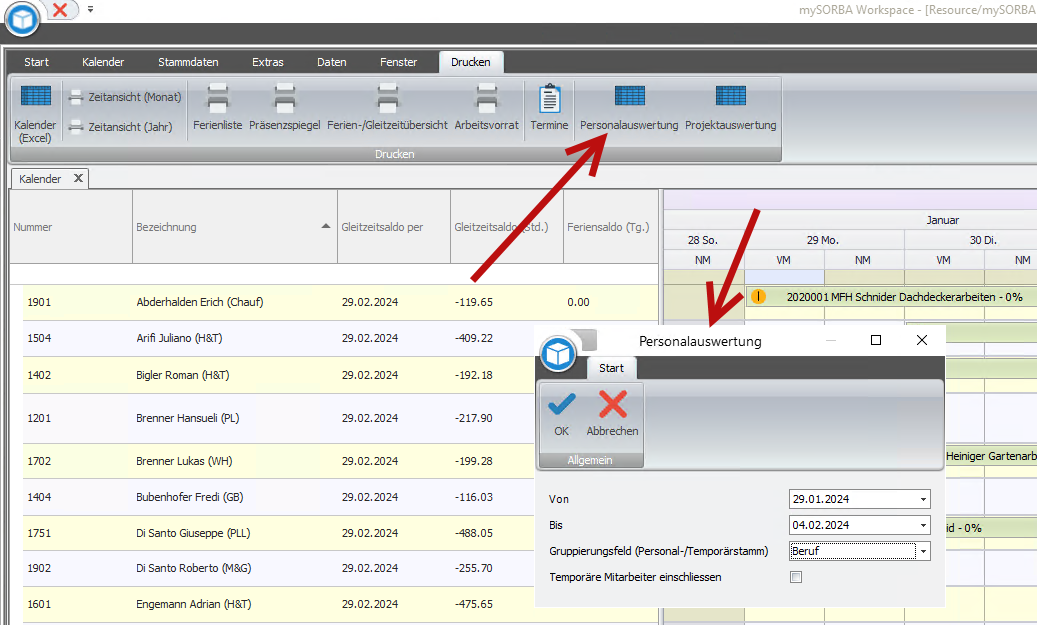This screenshot has width=1037, height=625.
Task: Click Gleitzeitsaldo value -119.65
Action: (474, 302)
